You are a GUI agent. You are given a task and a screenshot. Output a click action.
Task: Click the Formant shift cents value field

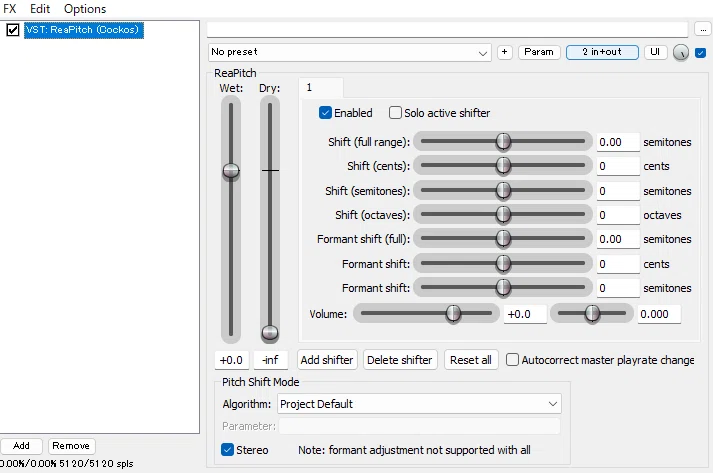[618, 264]
